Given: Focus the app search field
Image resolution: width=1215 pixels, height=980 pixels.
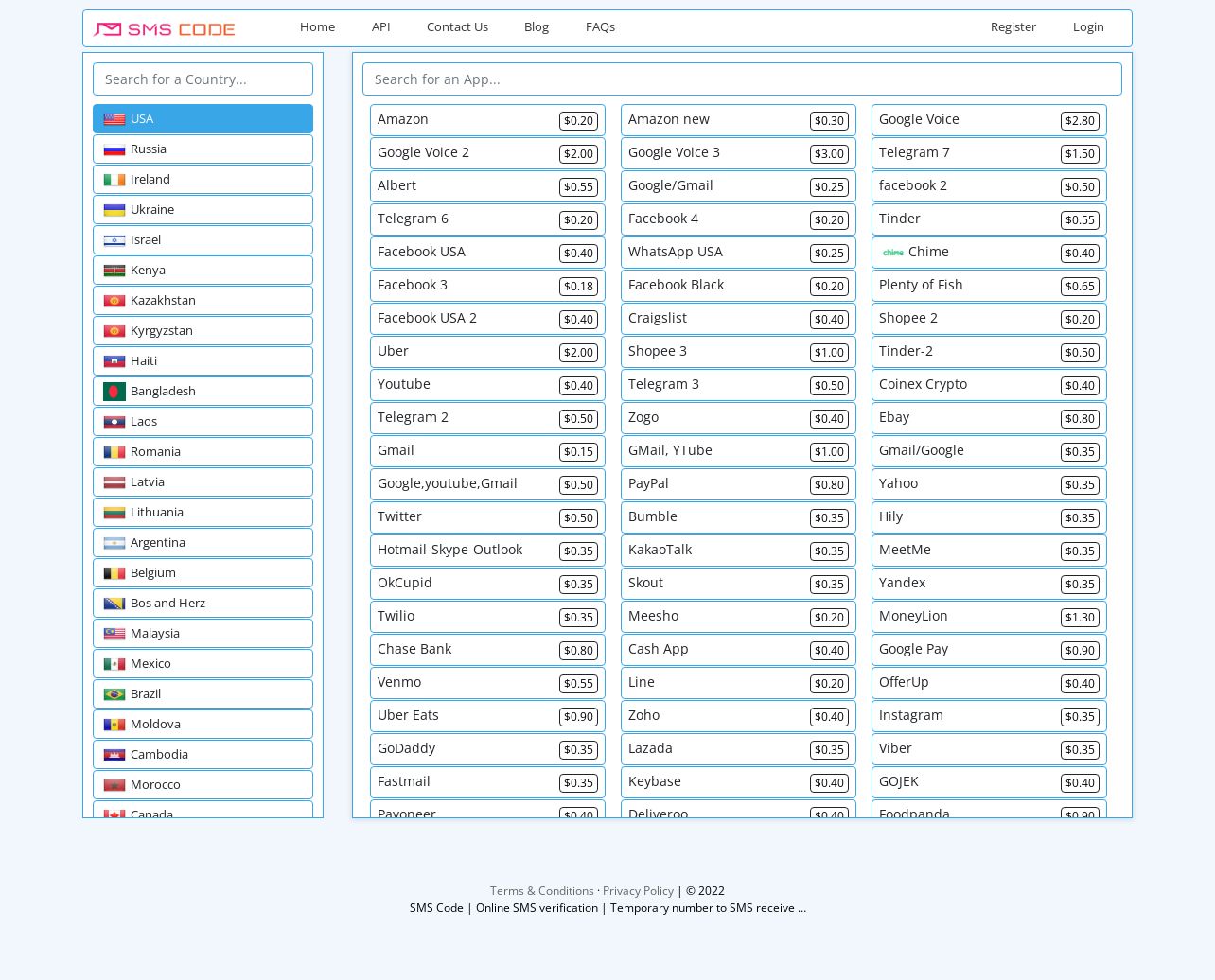Looking at the screenshot, I should coord(742,79).
